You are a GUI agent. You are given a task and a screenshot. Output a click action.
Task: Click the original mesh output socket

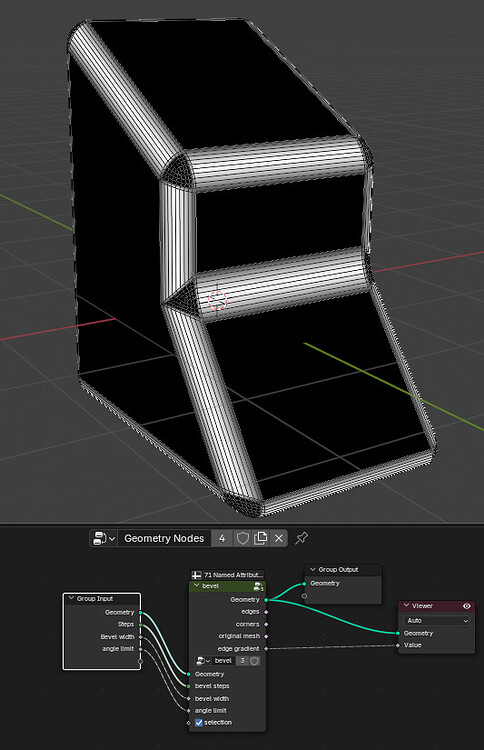tap(266, 636)
